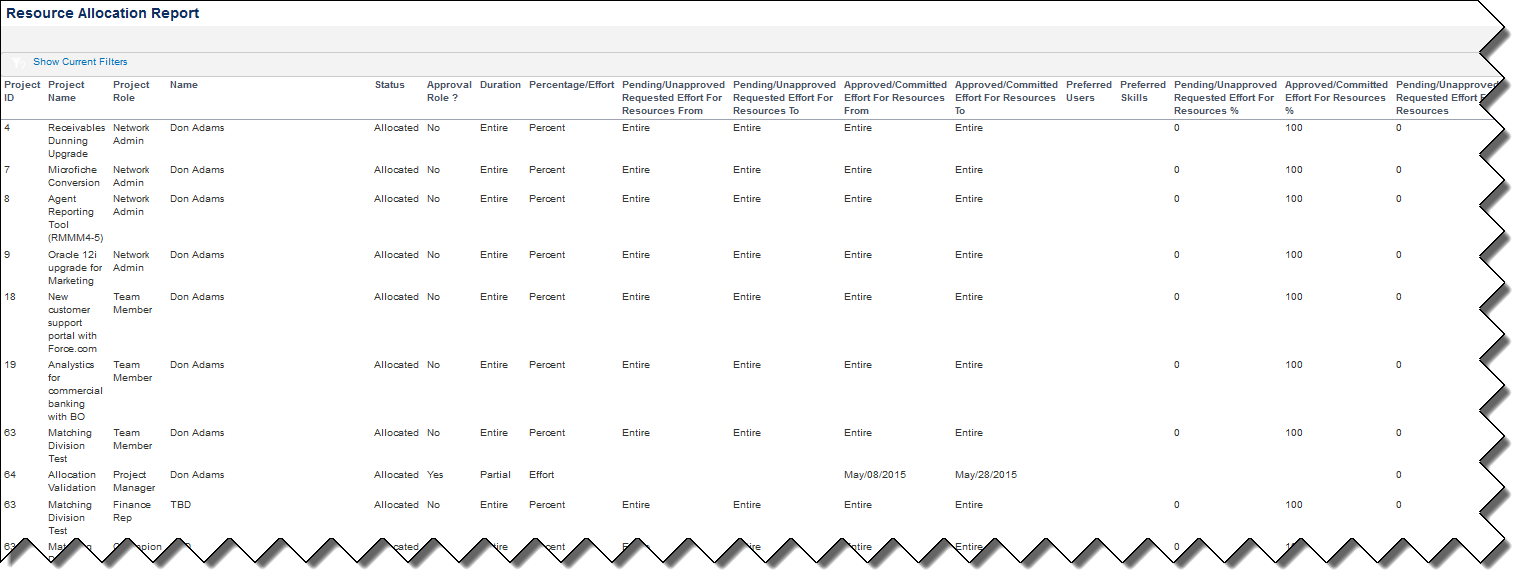Click the May/28/2015 date cell
Viewport: 1520px width, 579px height.
[x=986, y=475]
